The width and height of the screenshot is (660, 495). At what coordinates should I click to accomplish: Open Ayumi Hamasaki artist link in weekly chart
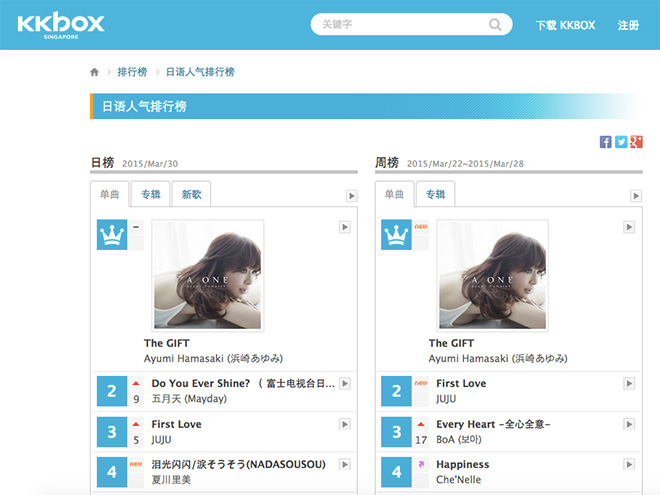pos(498,359)
